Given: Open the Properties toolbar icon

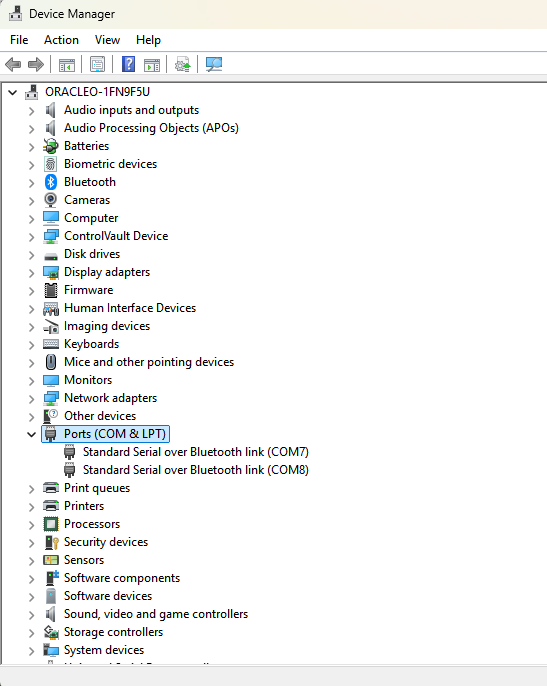Looking at the screenshot, I should coord(97,65).
